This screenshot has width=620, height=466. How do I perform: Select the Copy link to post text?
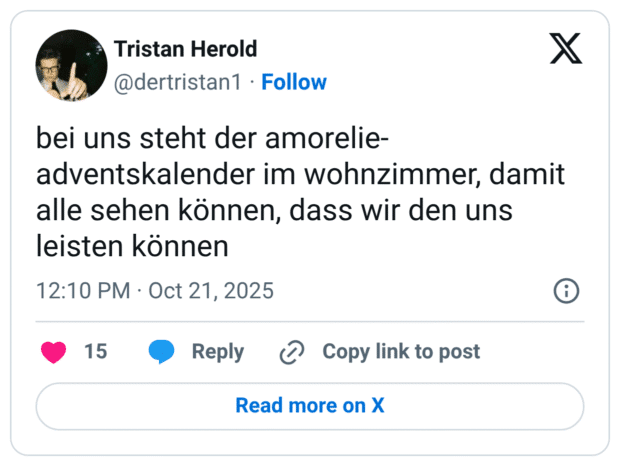click(x=400, y=352)
